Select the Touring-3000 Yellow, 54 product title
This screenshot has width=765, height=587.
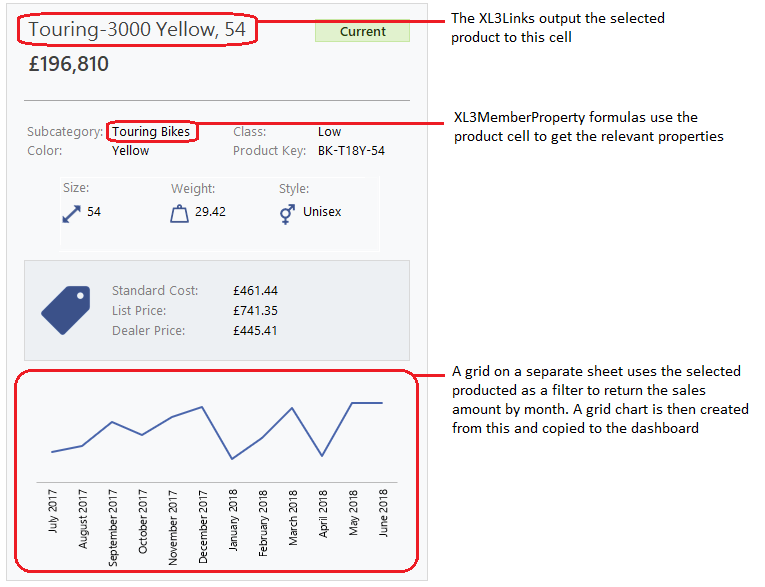point(137,30)
